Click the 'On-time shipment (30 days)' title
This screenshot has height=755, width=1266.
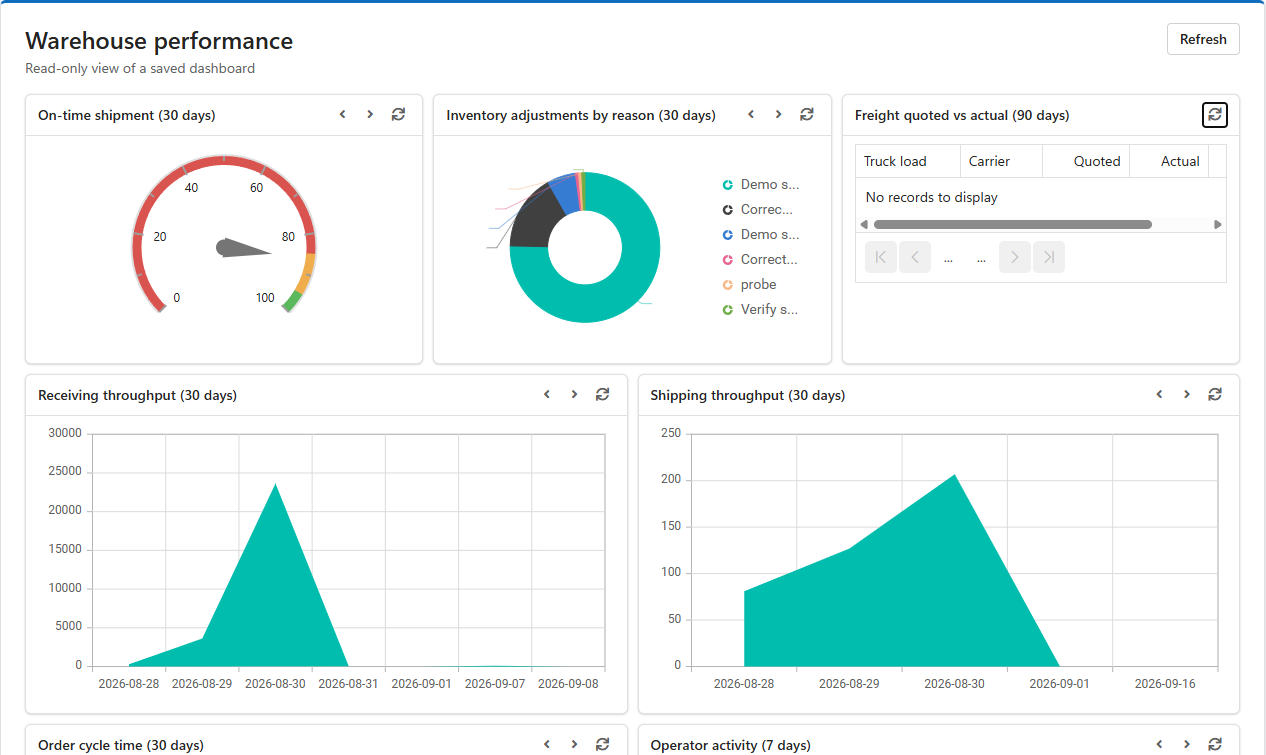click(x=127, y=115)
